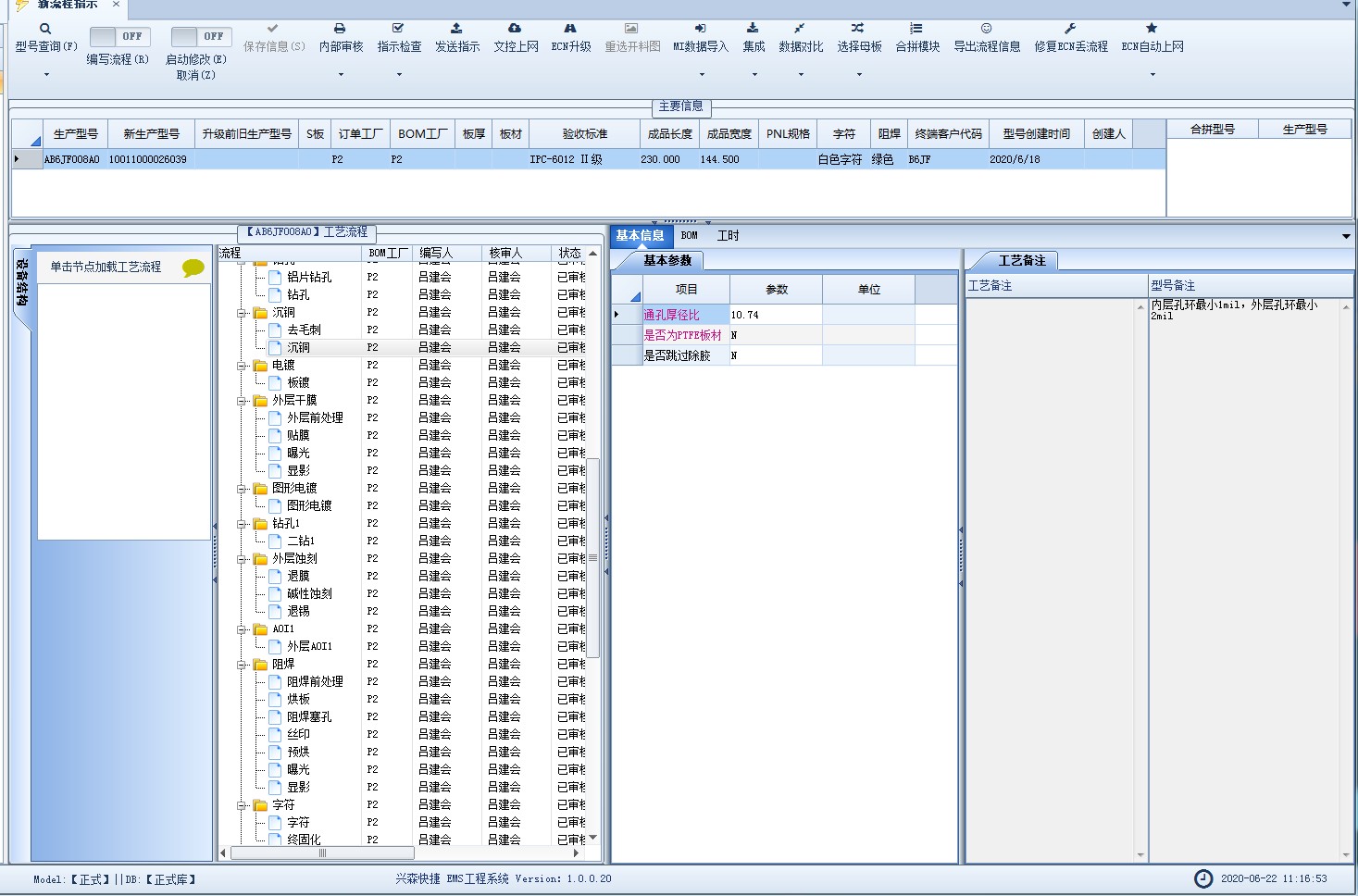The width and height of the screenshot is (1358, 896).
Task: Collapse the 阻焊 tree node
Action: coord(241,665)
